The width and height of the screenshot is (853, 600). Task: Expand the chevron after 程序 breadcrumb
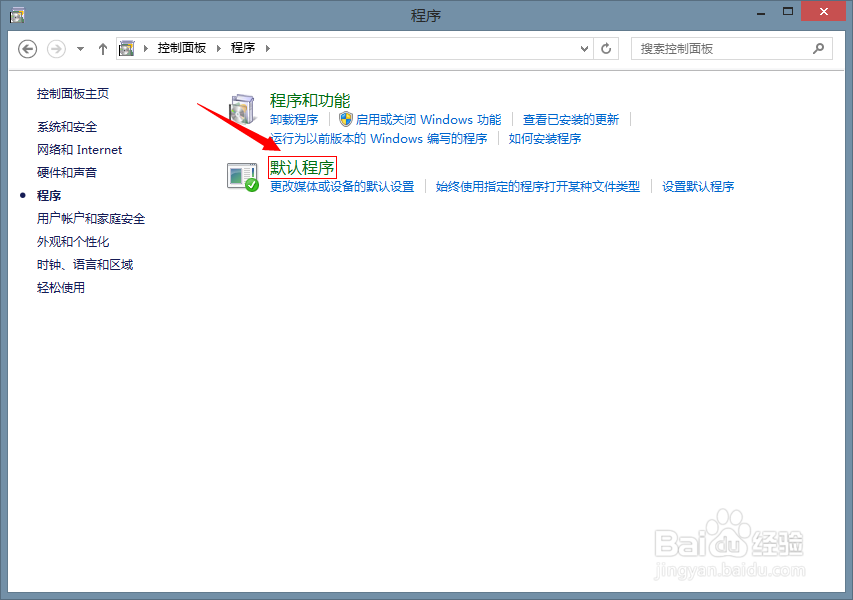(x=268, y=48)
